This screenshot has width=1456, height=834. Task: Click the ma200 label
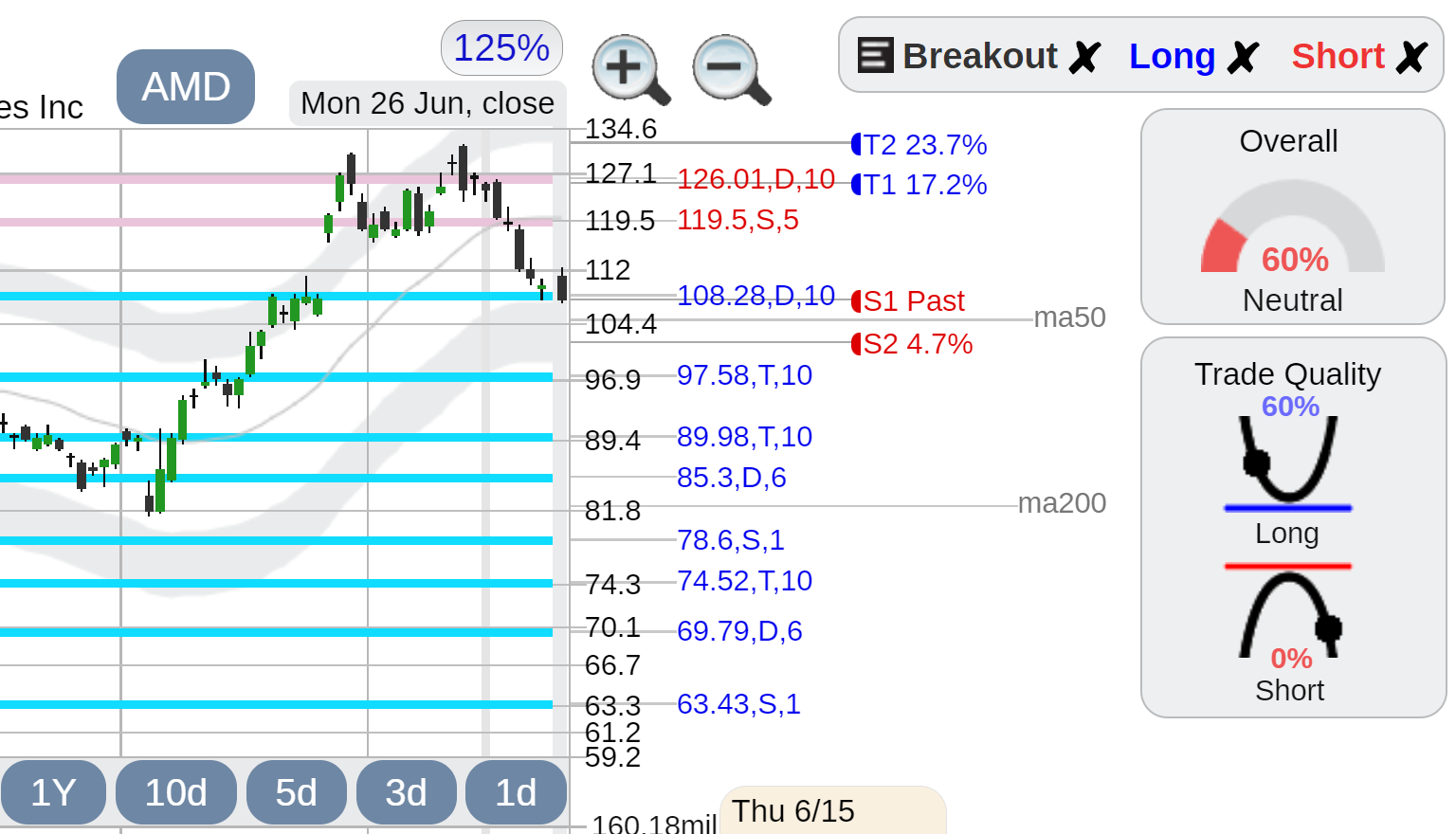pos(1062,503)
